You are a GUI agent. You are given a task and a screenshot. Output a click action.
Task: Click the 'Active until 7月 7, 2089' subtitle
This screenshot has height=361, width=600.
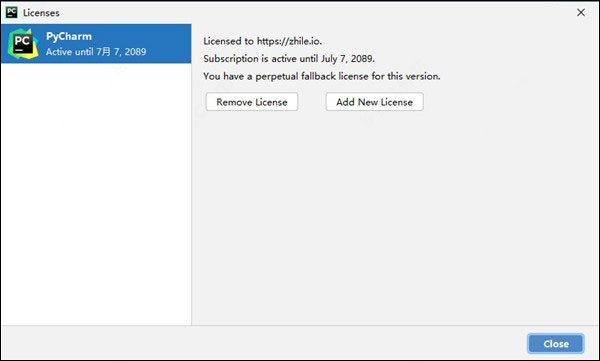coord(96,52)
